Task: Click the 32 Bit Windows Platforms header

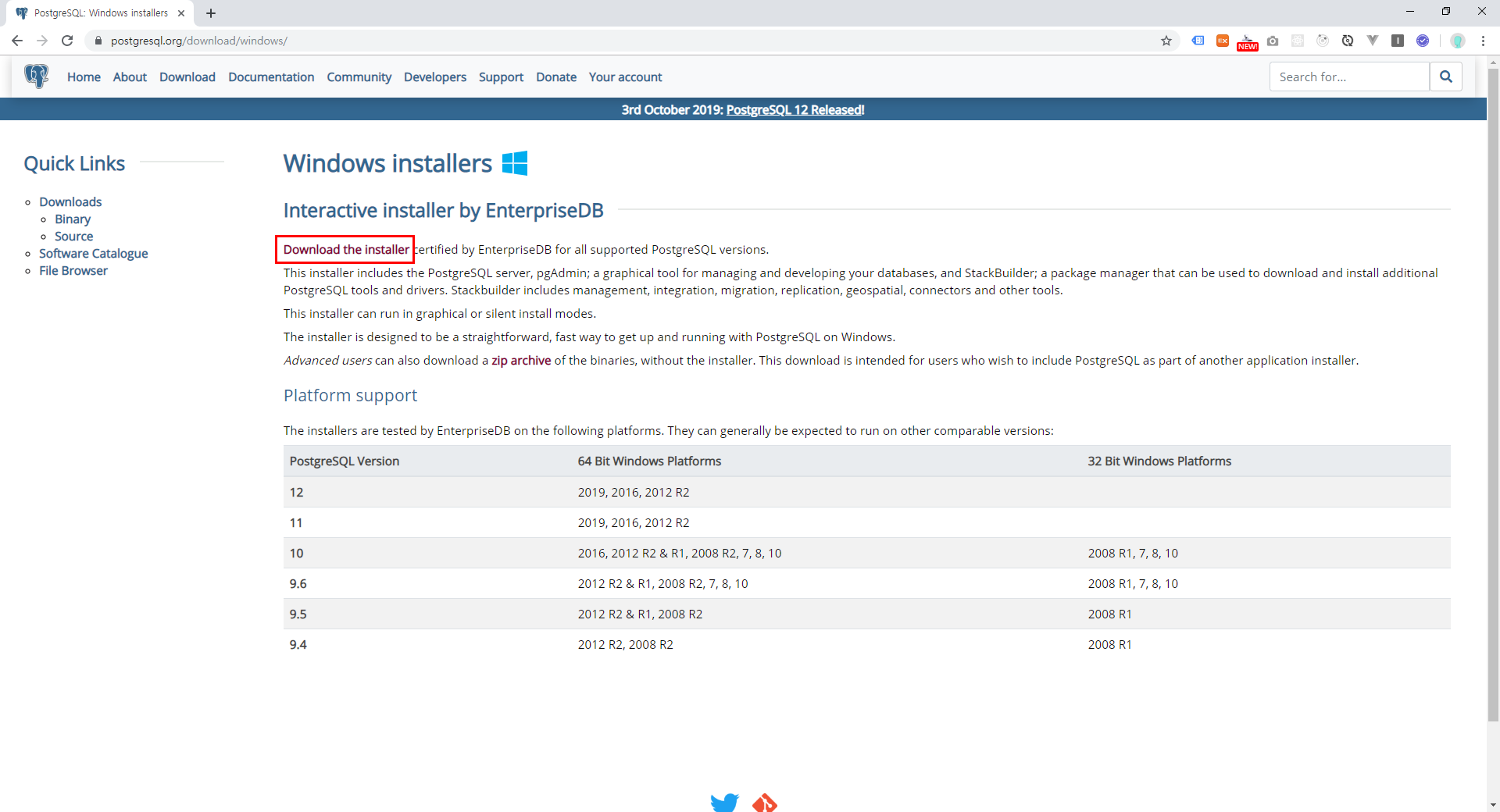Action: pyautogui.click(x=1159, y=461)
